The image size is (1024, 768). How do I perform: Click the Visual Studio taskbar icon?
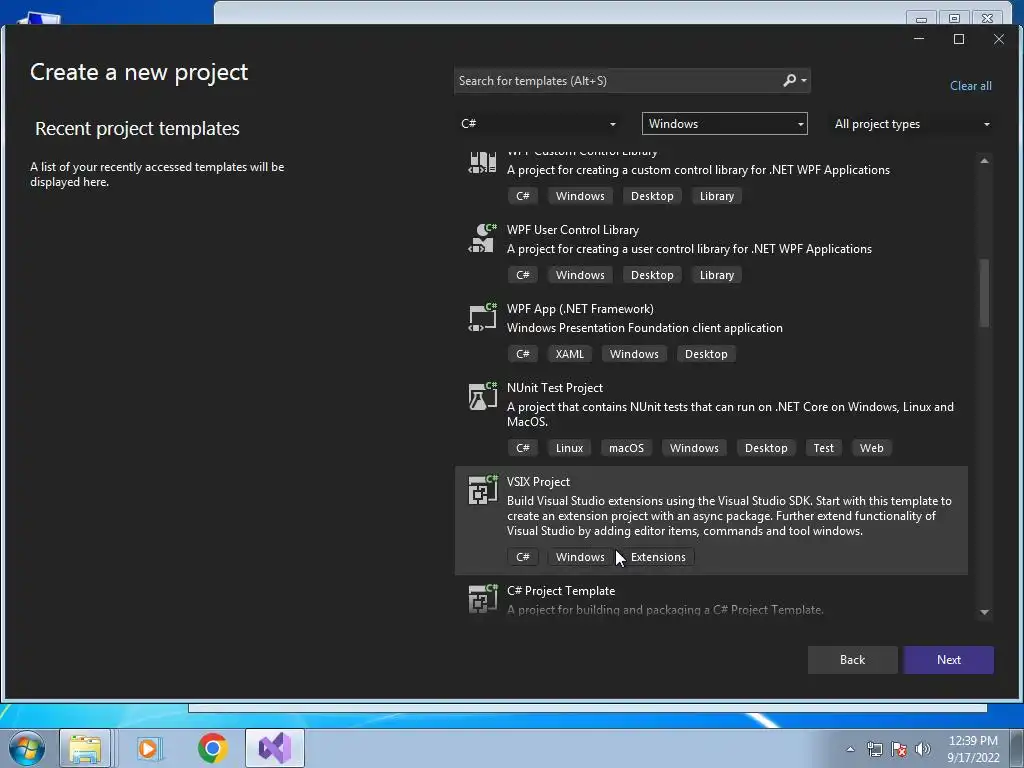tap(275, 748)
